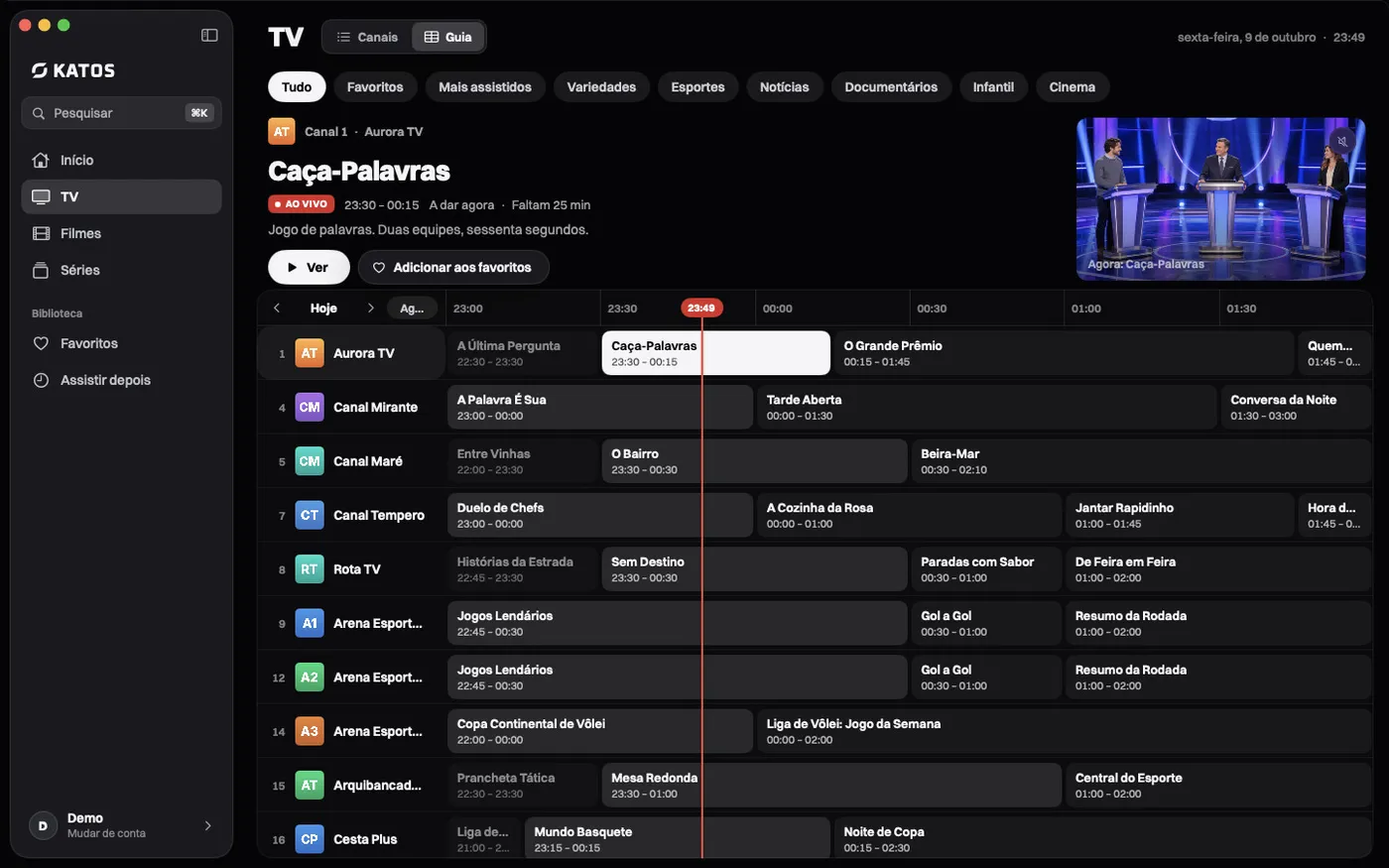
Task: Filter by Infantil category
Action: [x=993, y=87]
